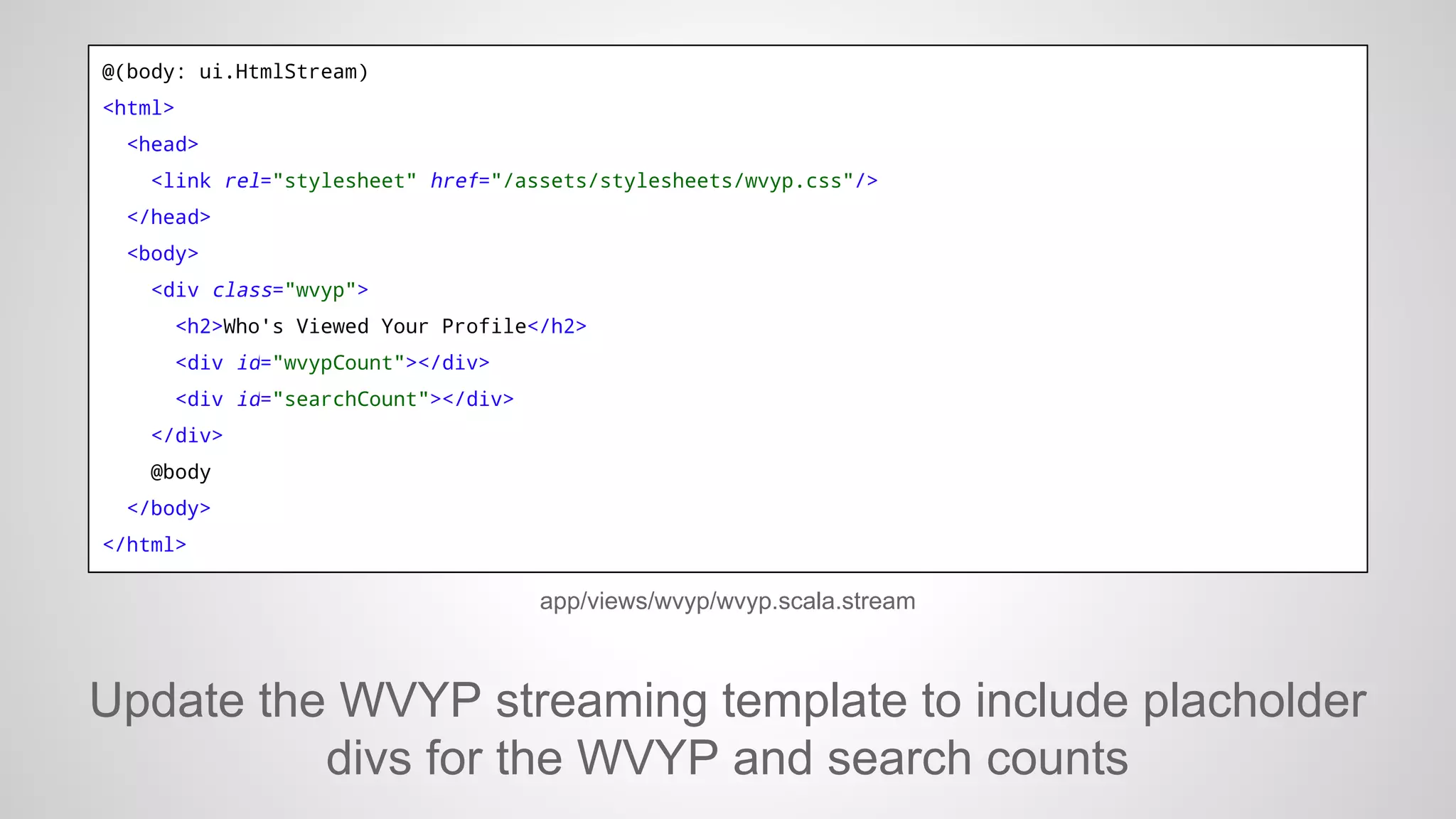The width and height of the screenshot is (1456, 819).
Task: Click the @(body: ui.HtmlStream) declaration line
Action: tap(235, 72)
